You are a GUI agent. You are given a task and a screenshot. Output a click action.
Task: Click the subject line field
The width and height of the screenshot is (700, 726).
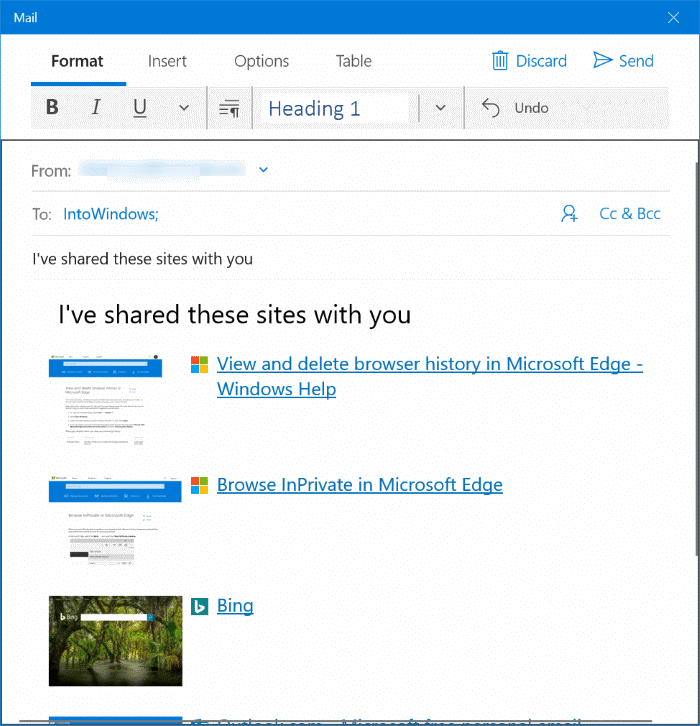[351, 259]
